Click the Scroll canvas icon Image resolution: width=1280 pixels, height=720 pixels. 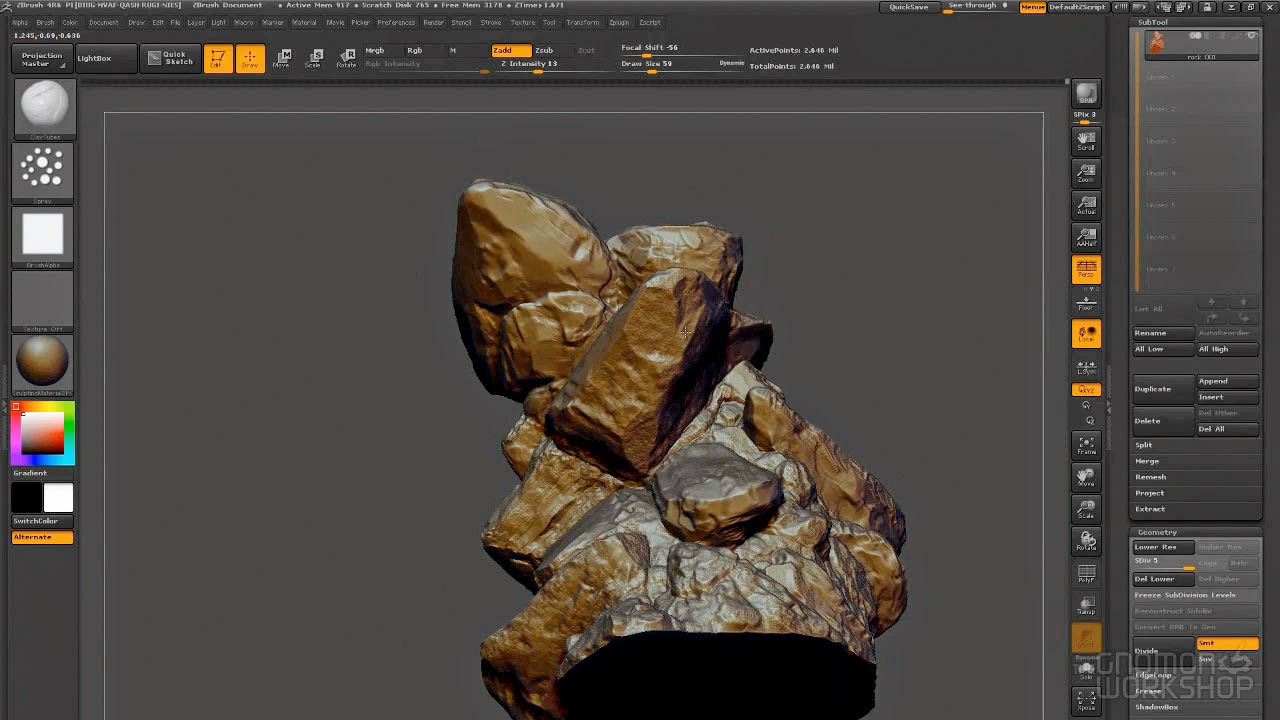coord(1086,140)
